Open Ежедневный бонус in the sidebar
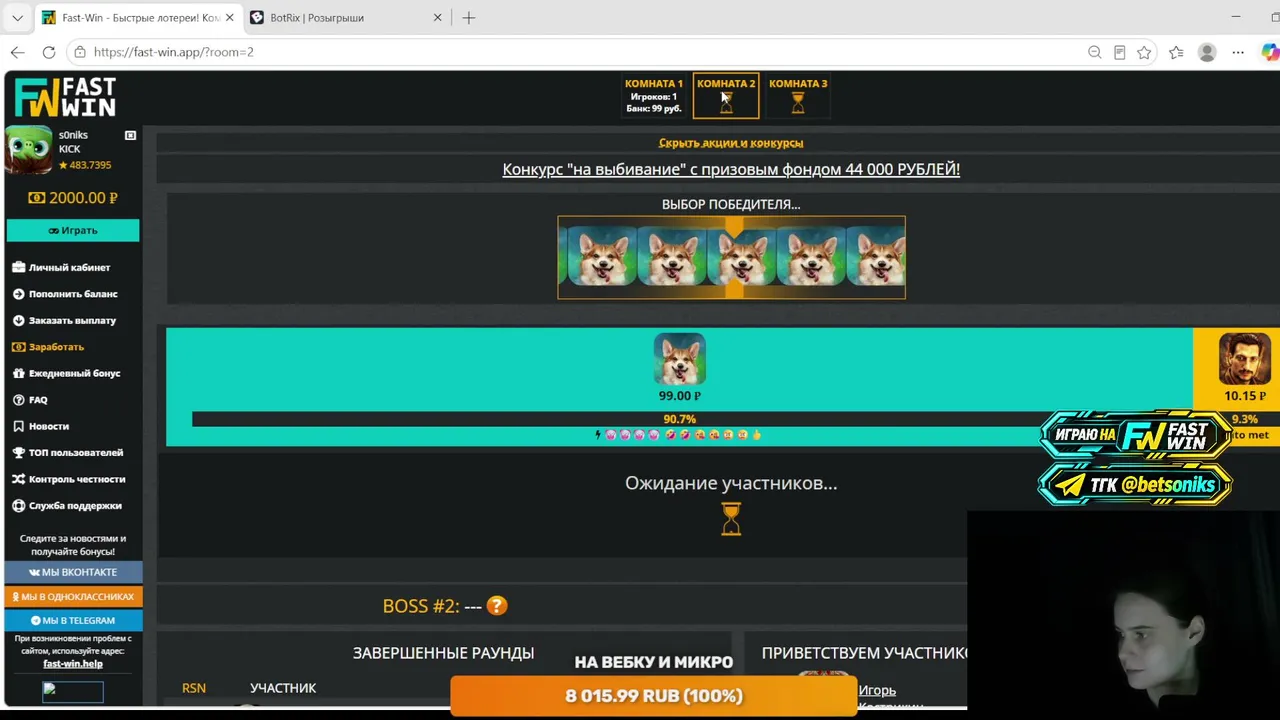The height and width of the screenshot is (720, 1280). tap(66, 373)
